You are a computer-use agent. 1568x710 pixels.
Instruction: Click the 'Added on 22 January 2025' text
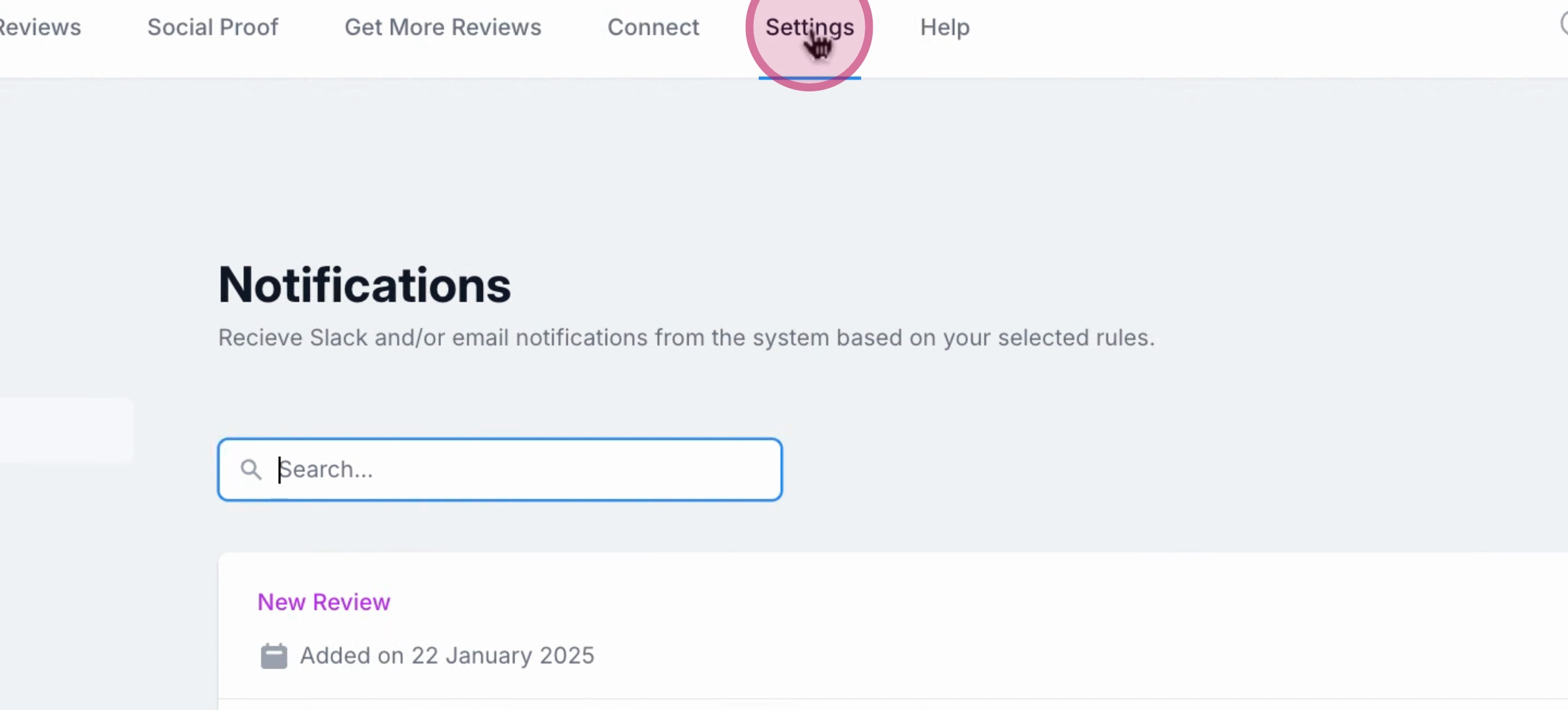point(447,655)
